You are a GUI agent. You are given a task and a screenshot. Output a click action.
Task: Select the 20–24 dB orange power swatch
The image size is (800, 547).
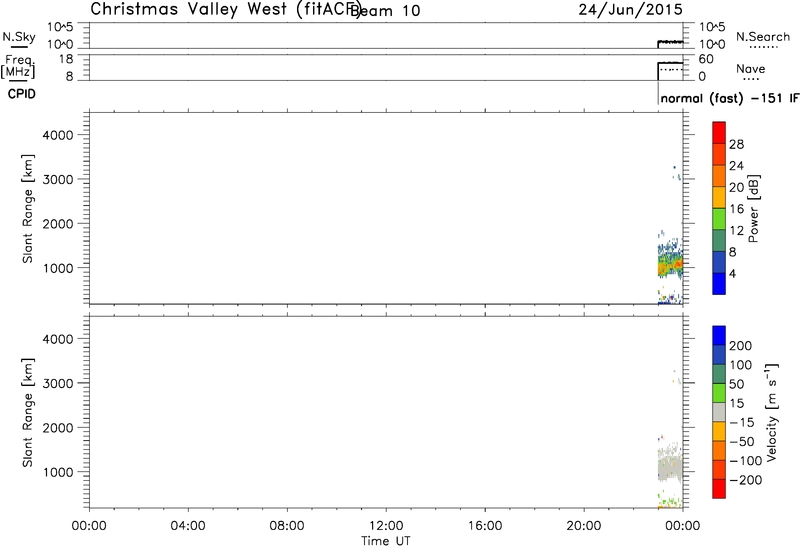click(x=719, y=176)
